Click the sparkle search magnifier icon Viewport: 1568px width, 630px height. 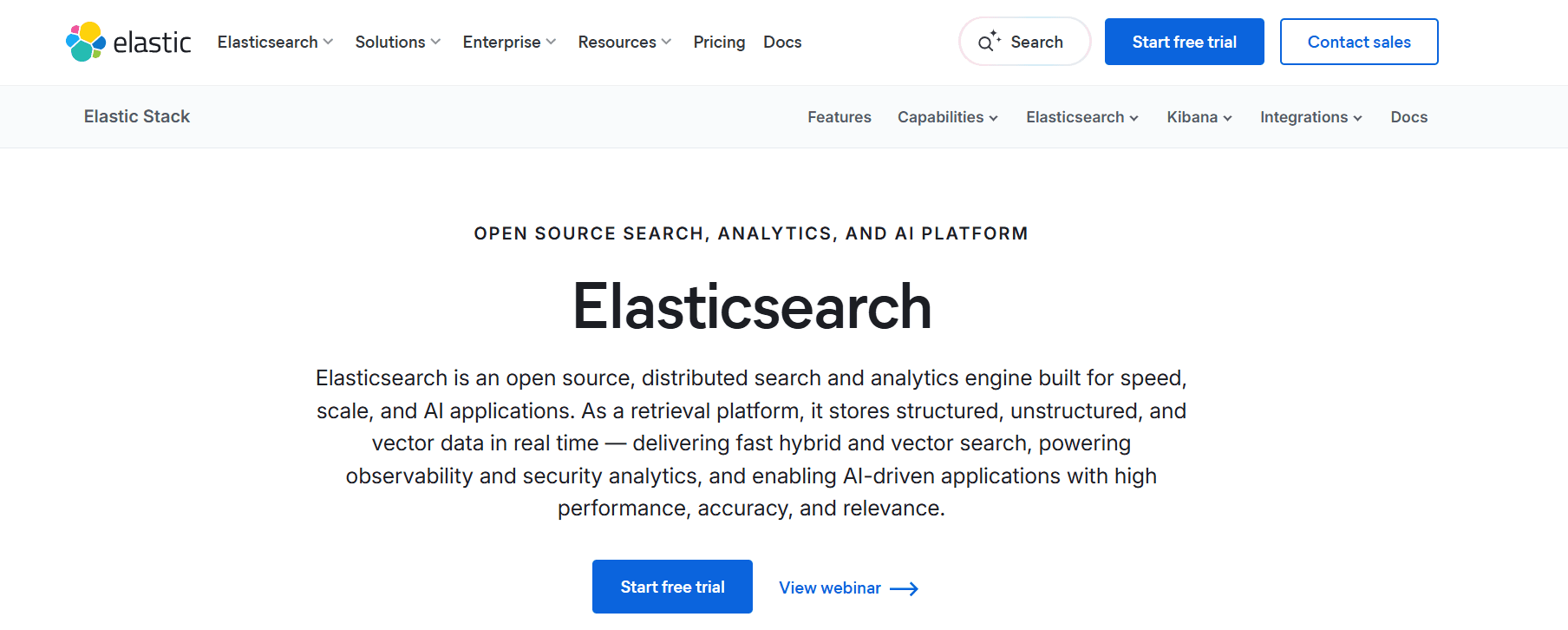(x=989, y=42)
